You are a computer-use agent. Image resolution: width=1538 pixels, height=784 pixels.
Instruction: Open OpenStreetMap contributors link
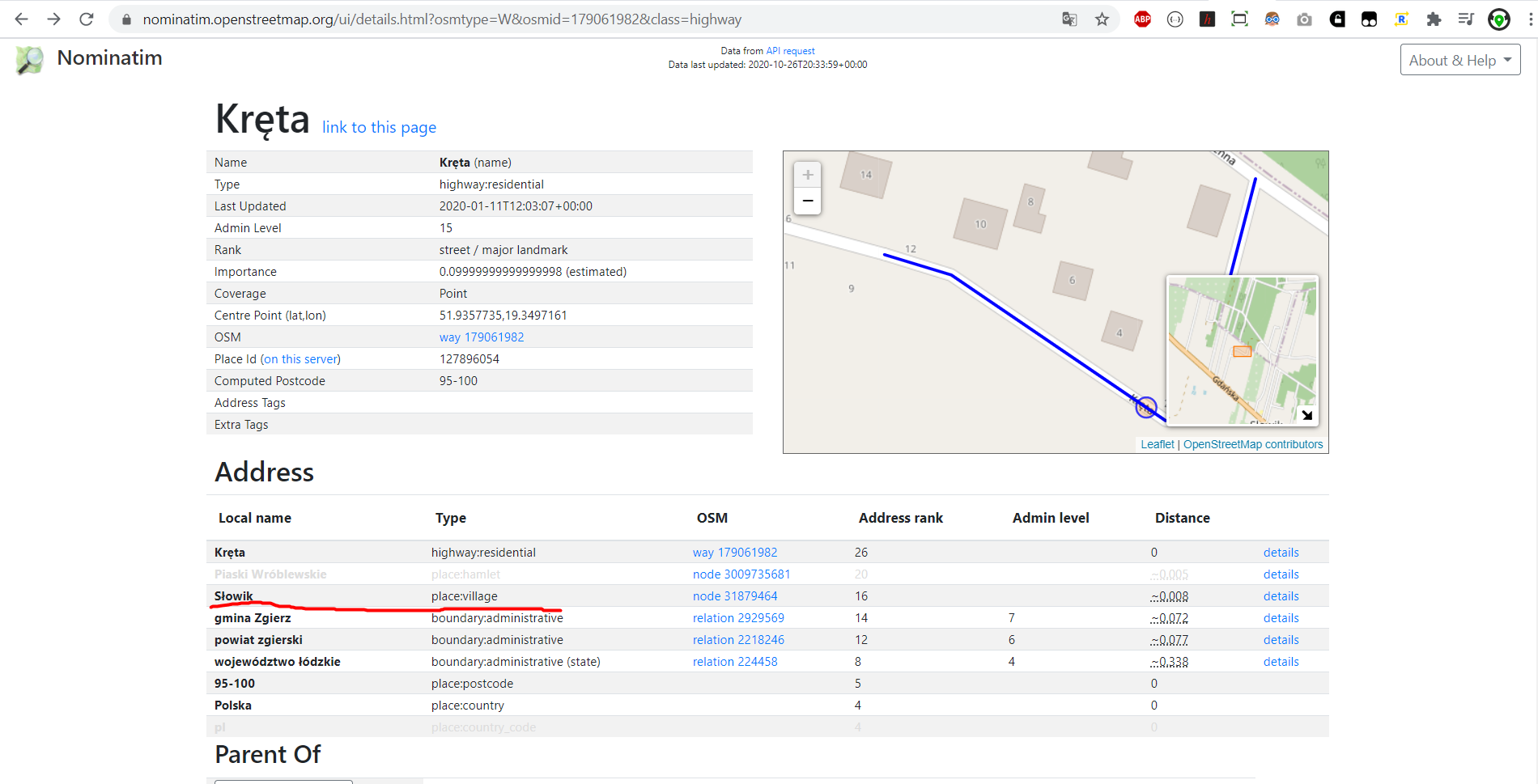click(x=1253, y=444)
